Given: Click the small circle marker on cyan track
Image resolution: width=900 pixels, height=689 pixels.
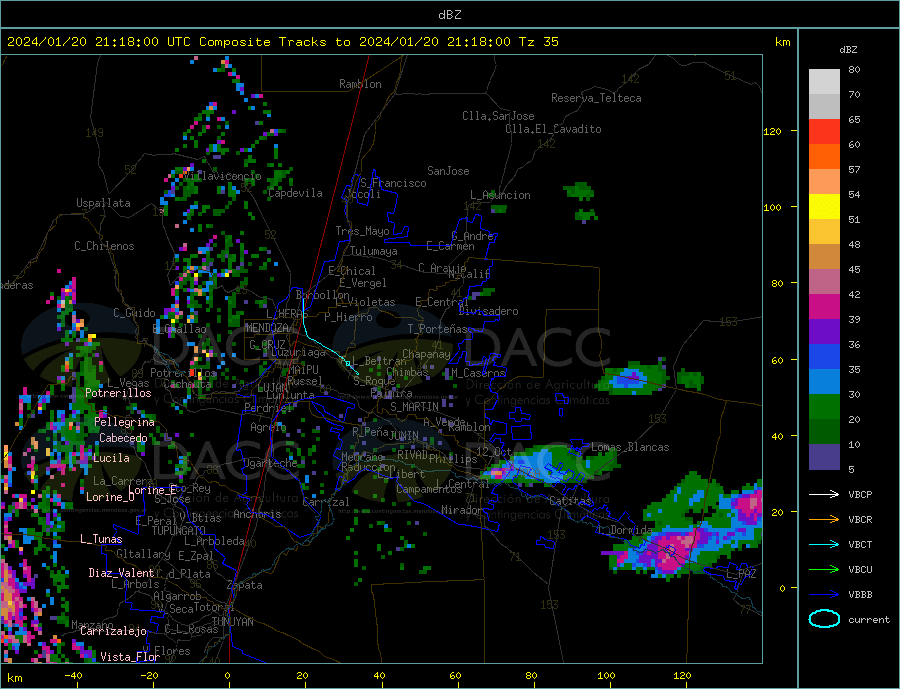Looking at the screenshot, I should [348, 363].
